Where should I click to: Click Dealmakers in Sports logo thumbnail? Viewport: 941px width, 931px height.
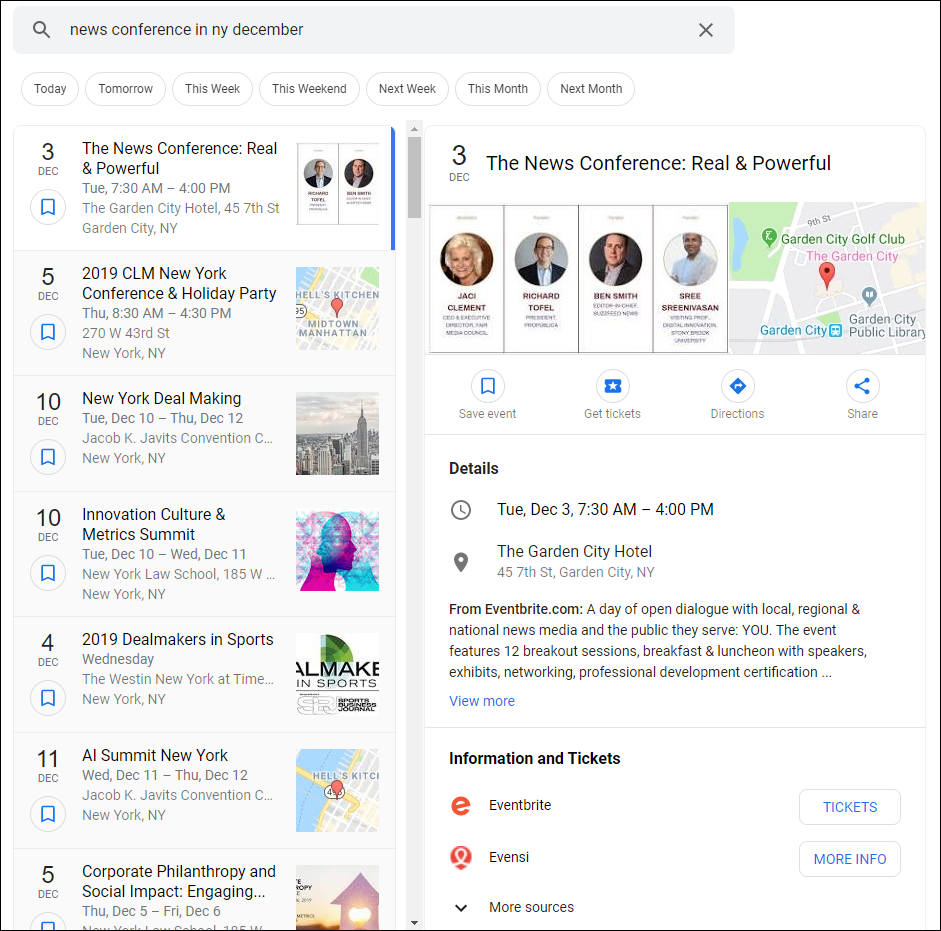click(x=338, y=675)
